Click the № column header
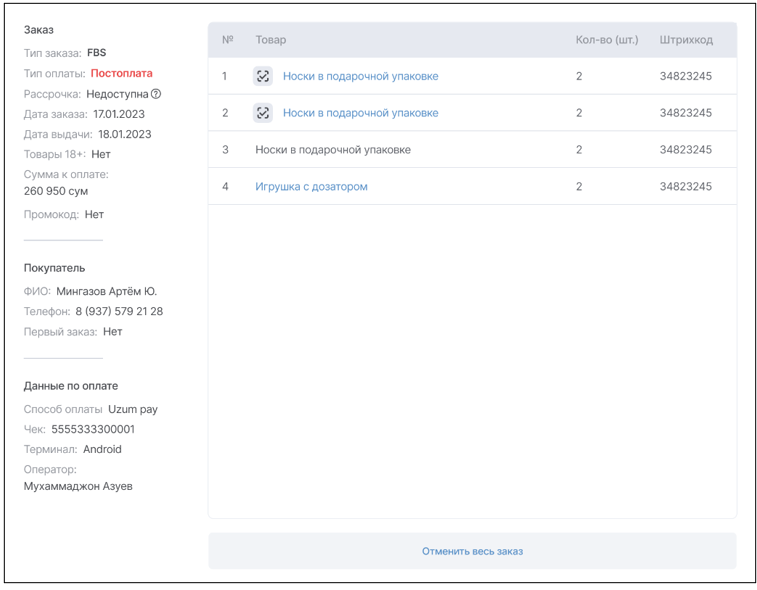The height and width of the screenshot is (590, 757). (x=227, y=40)
